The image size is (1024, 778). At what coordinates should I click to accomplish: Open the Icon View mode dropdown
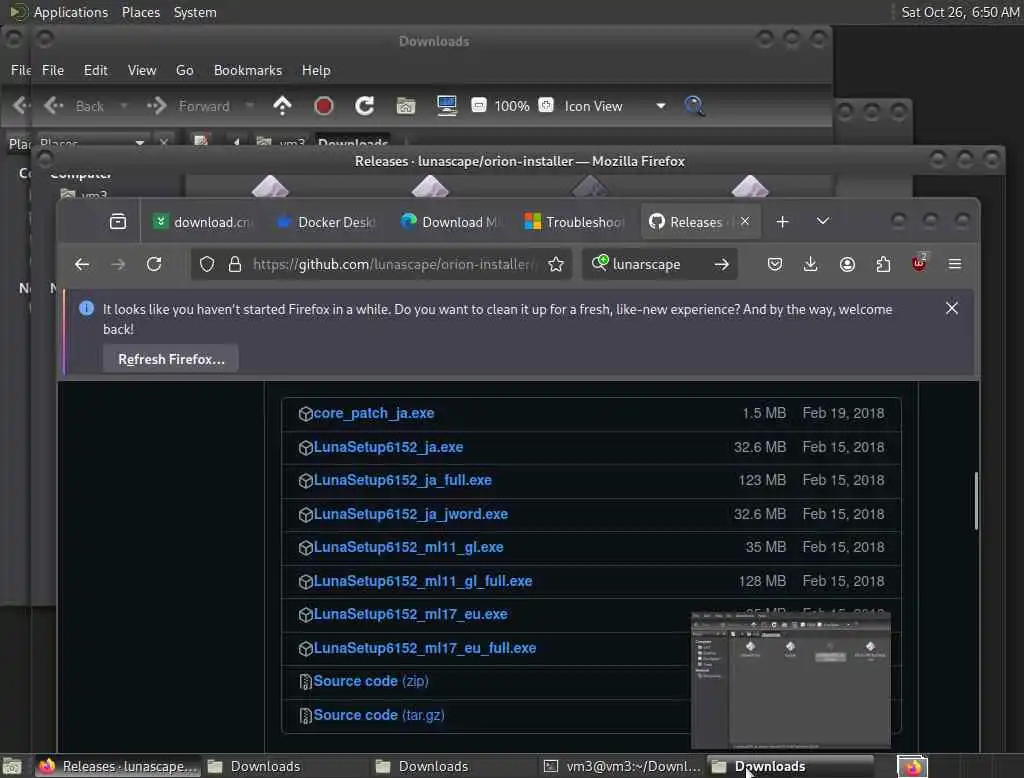[615, 106]
